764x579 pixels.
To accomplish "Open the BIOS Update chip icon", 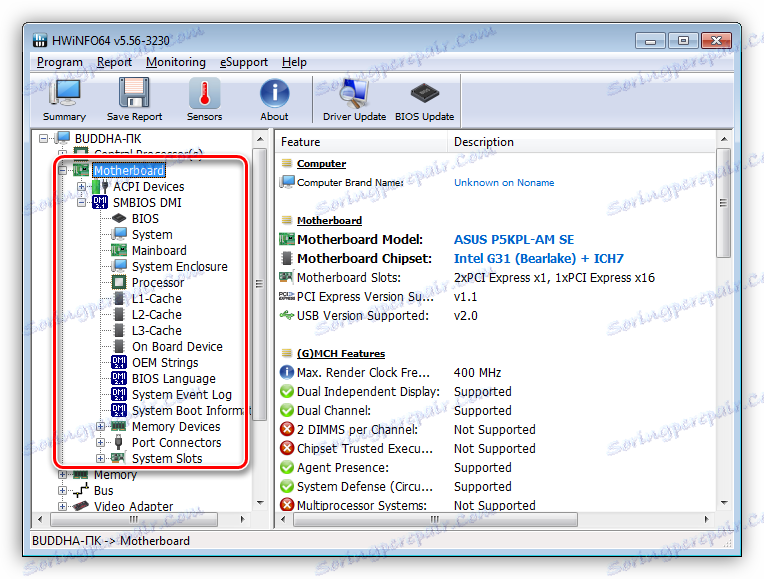I will [424, 93].
